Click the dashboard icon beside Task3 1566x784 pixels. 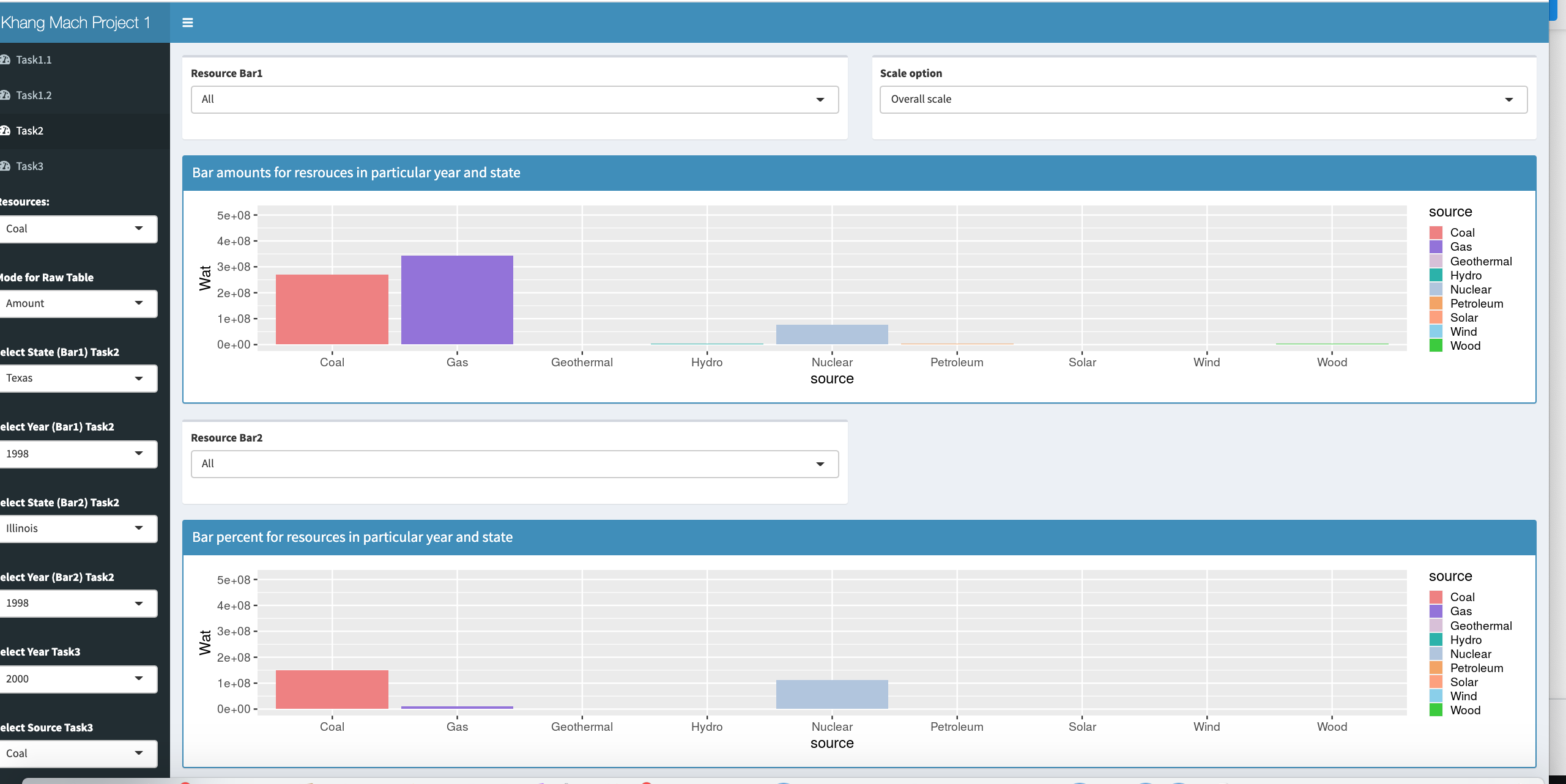tap(5, 166)
